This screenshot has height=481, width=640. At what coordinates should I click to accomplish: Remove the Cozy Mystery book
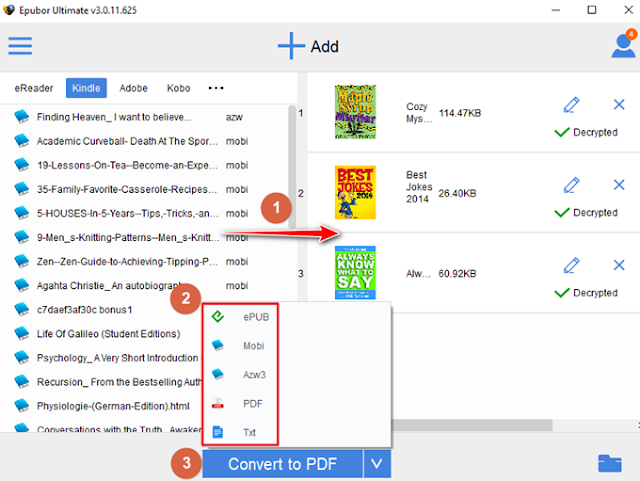(x=619, y=105)
